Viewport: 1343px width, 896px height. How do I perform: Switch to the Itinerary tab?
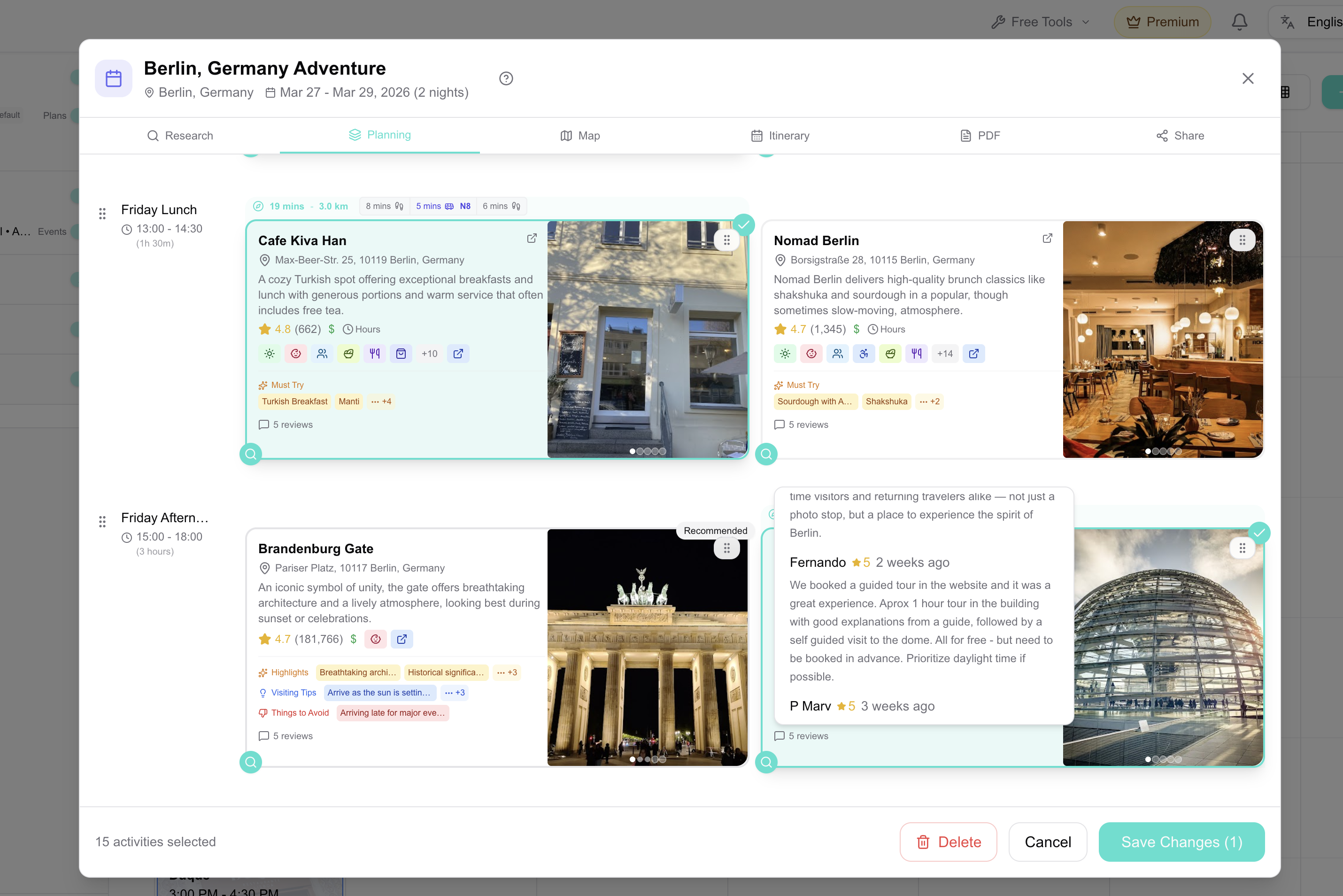click(780, 135)
